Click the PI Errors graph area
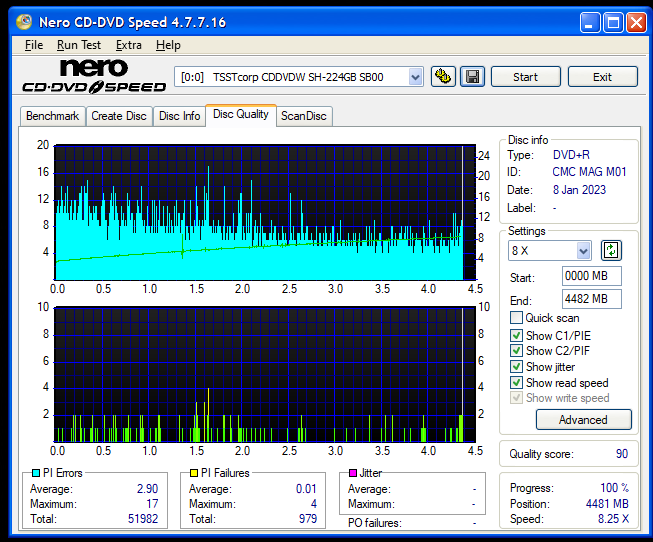Screen dimensions: 653x542 tap(265, 212)
